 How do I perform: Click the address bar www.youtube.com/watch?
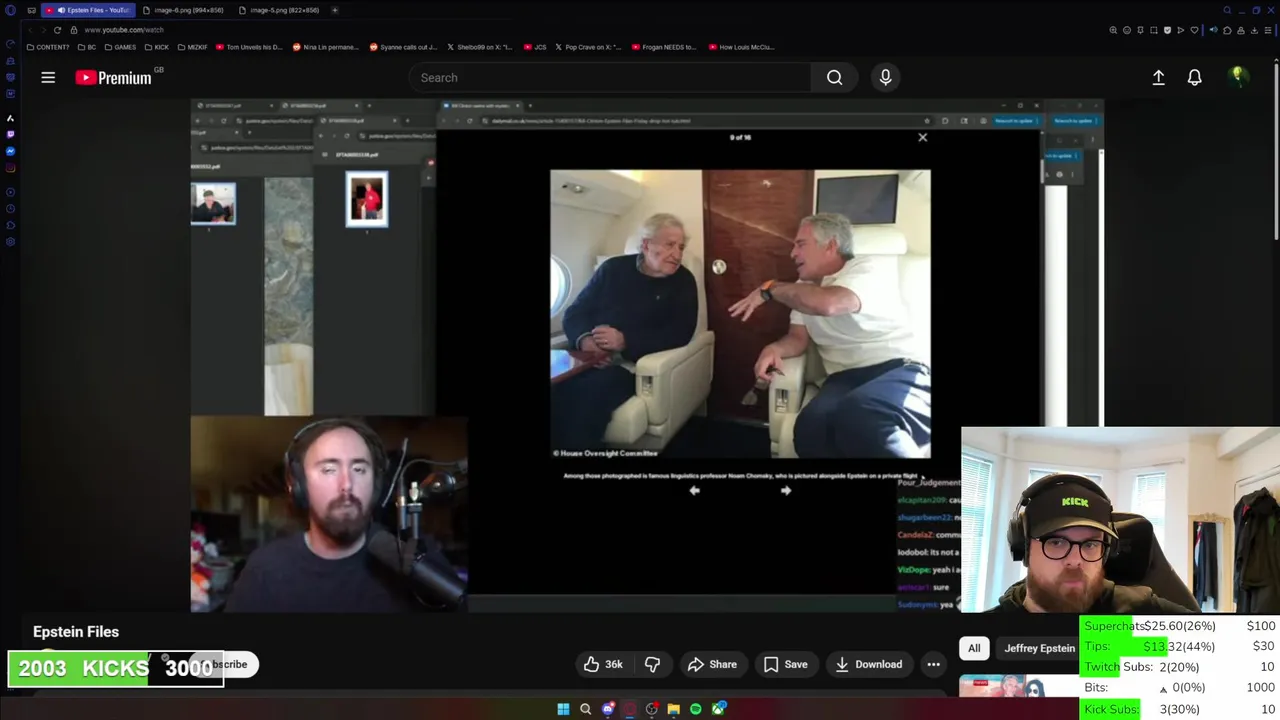[124, 30]
